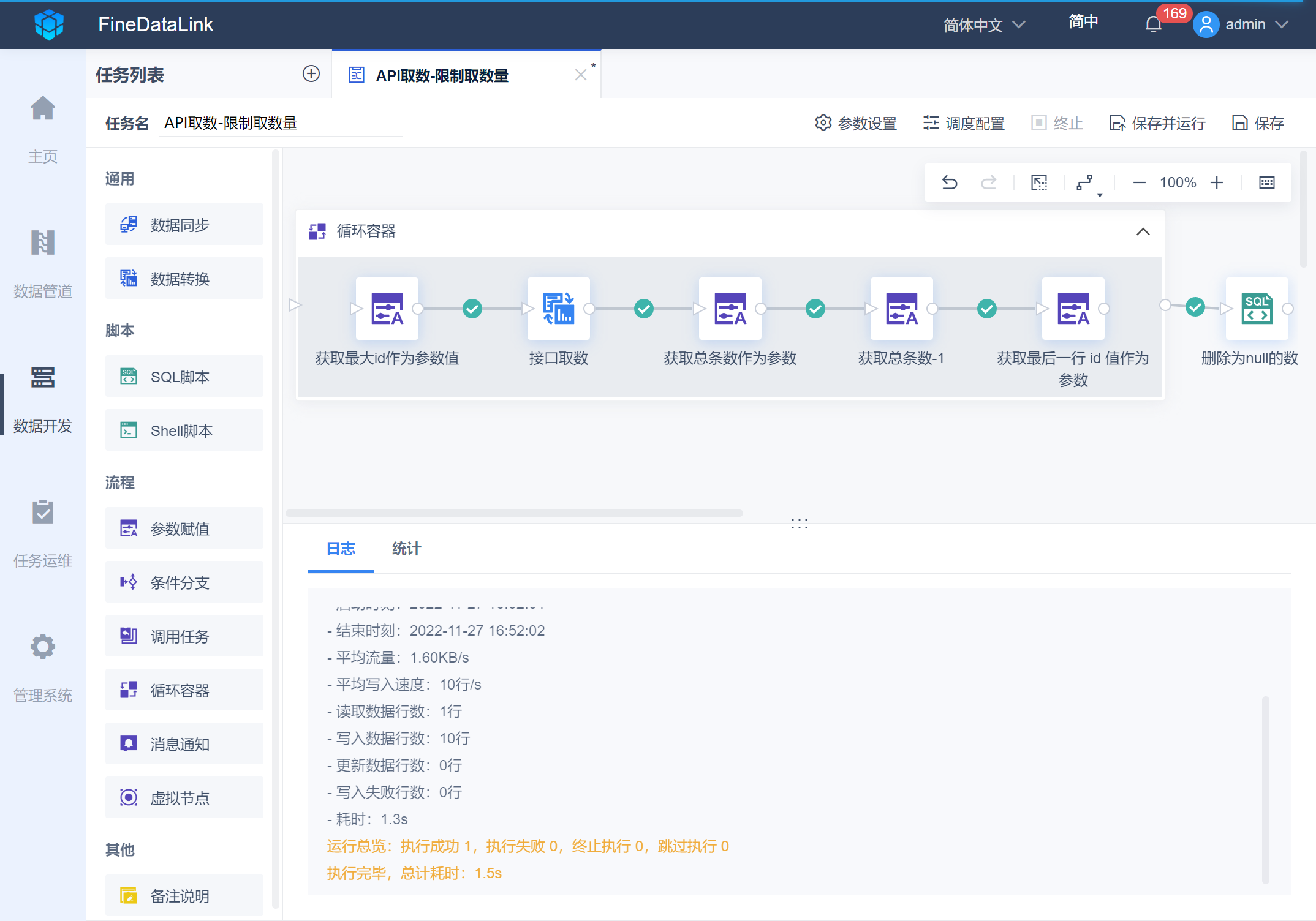Select the 接口取数 data sync node

pyautogui.click(x=558, y=309)
